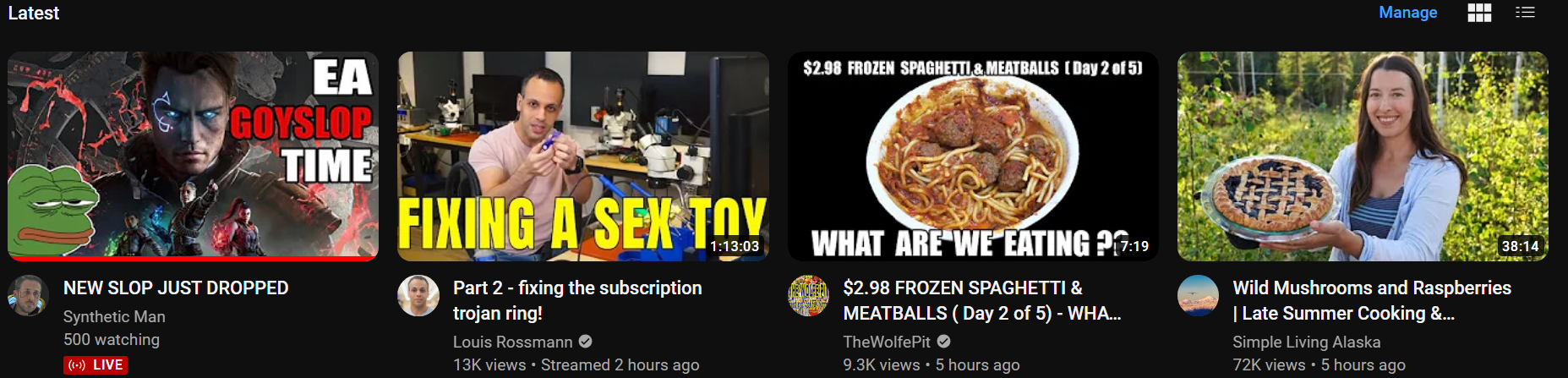
Task: Open Part 2 subscription trojan ring title
Action: pos(577,300)
